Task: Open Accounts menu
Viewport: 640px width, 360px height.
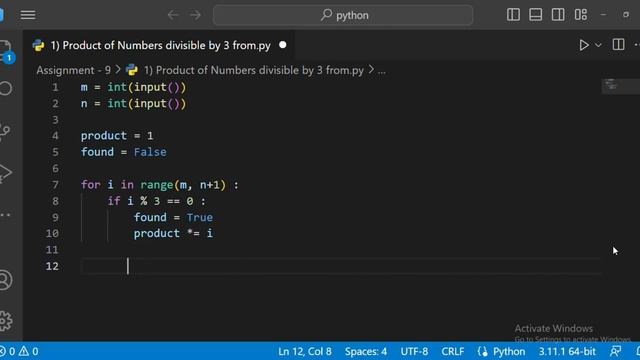Action: 6,280
